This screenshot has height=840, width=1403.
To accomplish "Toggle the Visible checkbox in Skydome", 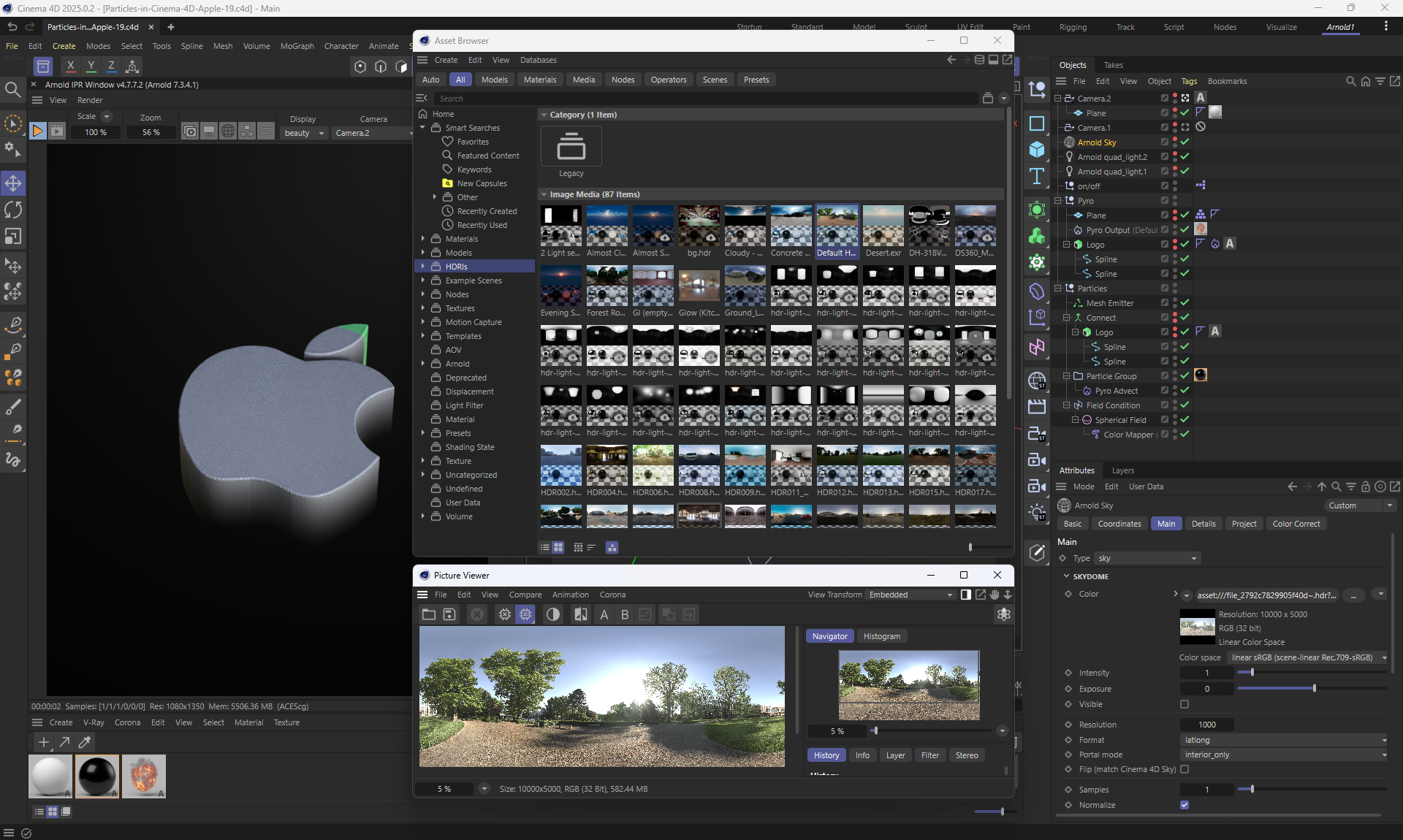I will pyautogui.click(x=1185, y=704).
